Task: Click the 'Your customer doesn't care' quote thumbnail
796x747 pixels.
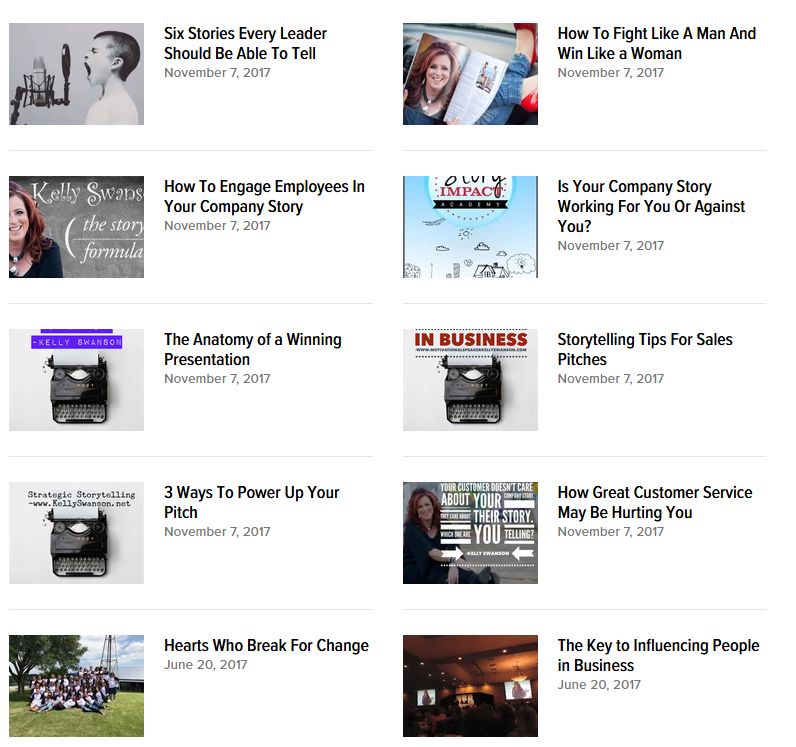Action: pos(470,533)
